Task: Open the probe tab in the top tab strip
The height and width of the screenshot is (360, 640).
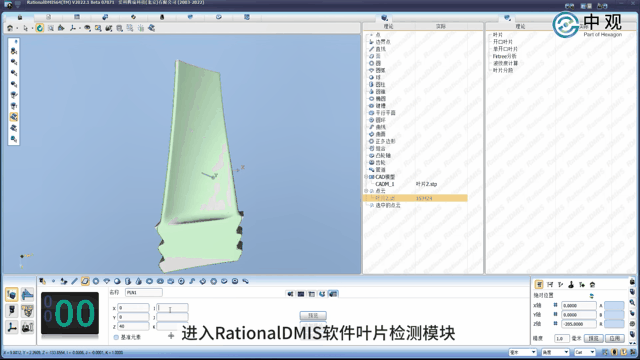Action: (x=162, y=17)
